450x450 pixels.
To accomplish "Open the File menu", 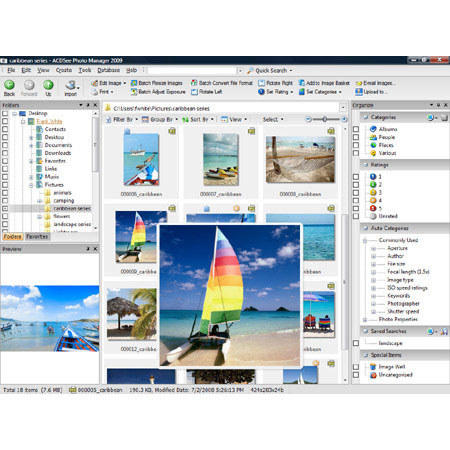I will click(x=11, y=70).
